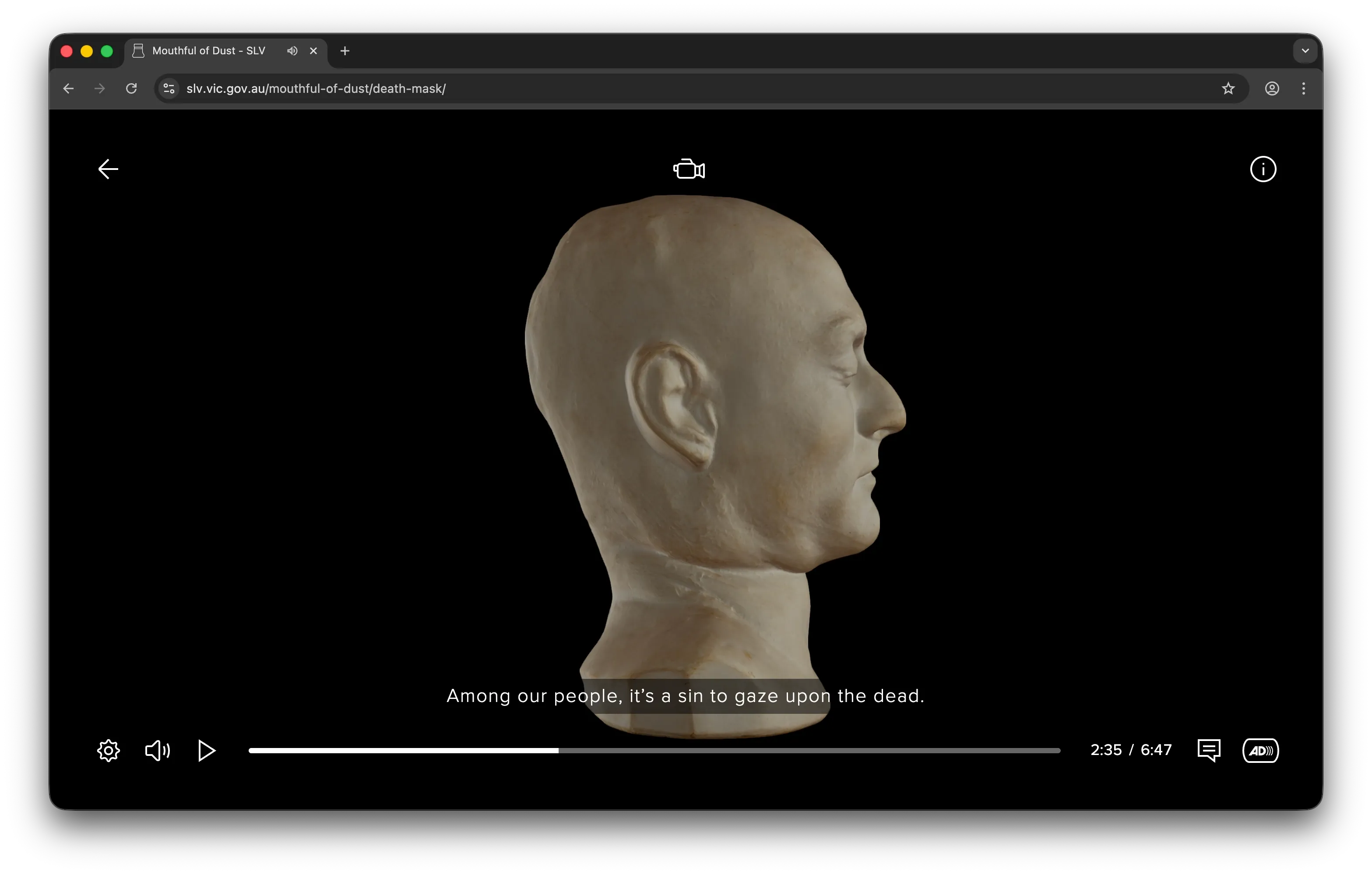Toggle audio description AD button
The width and height of the screenshot is (1372, 875).
1260,751
